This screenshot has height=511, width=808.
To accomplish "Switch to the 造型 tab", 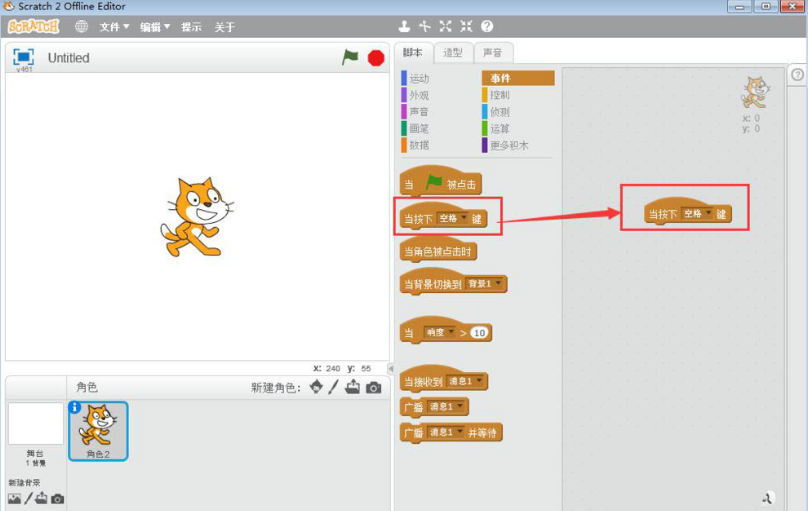I will pos(452,53).
